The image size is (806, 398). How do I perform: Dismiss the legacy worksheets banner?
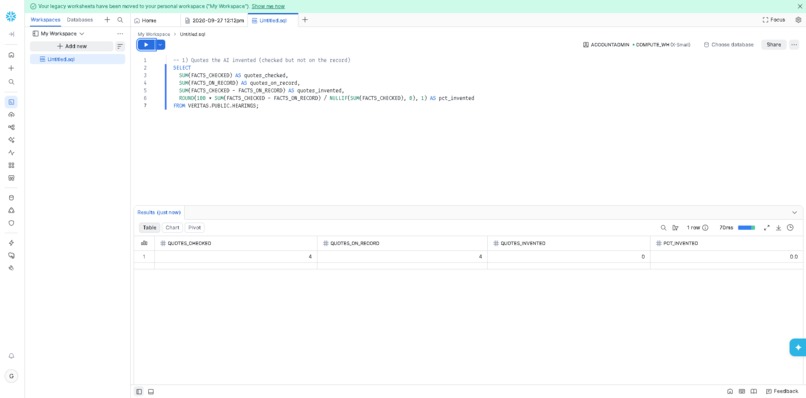(x=799, y=6)
